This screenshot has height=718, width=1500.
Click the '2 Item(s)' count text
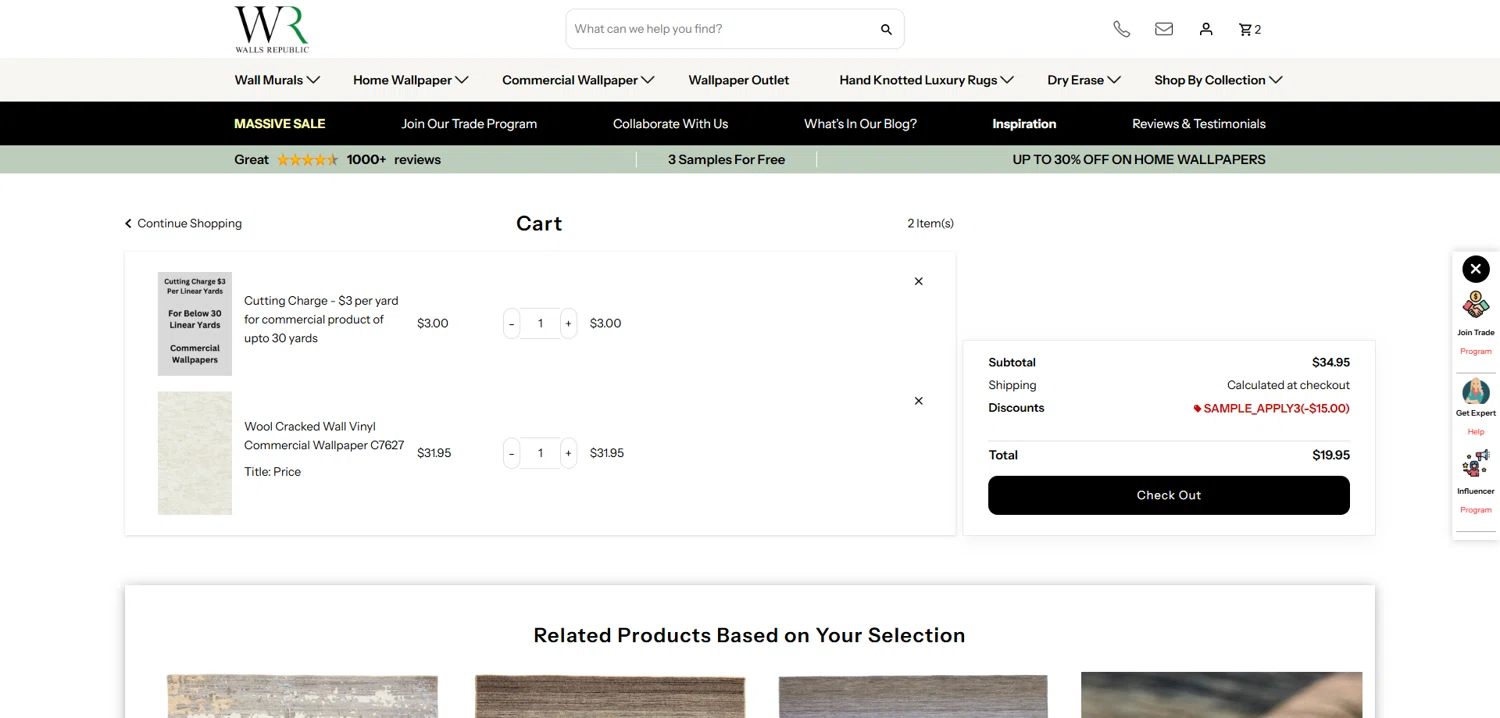point(930,224)
